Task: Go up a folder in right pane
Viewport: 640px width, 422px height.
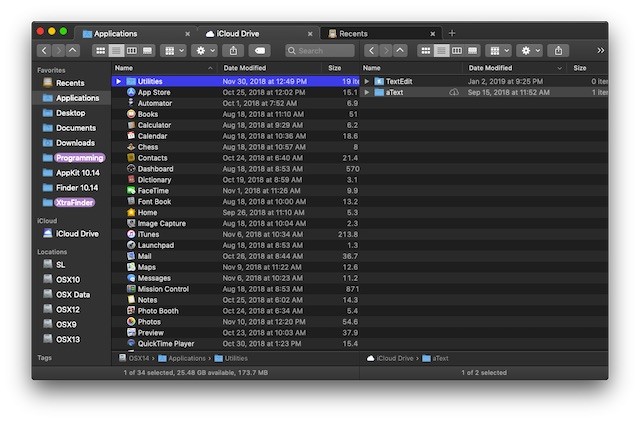Action: (x=400, y=51)
